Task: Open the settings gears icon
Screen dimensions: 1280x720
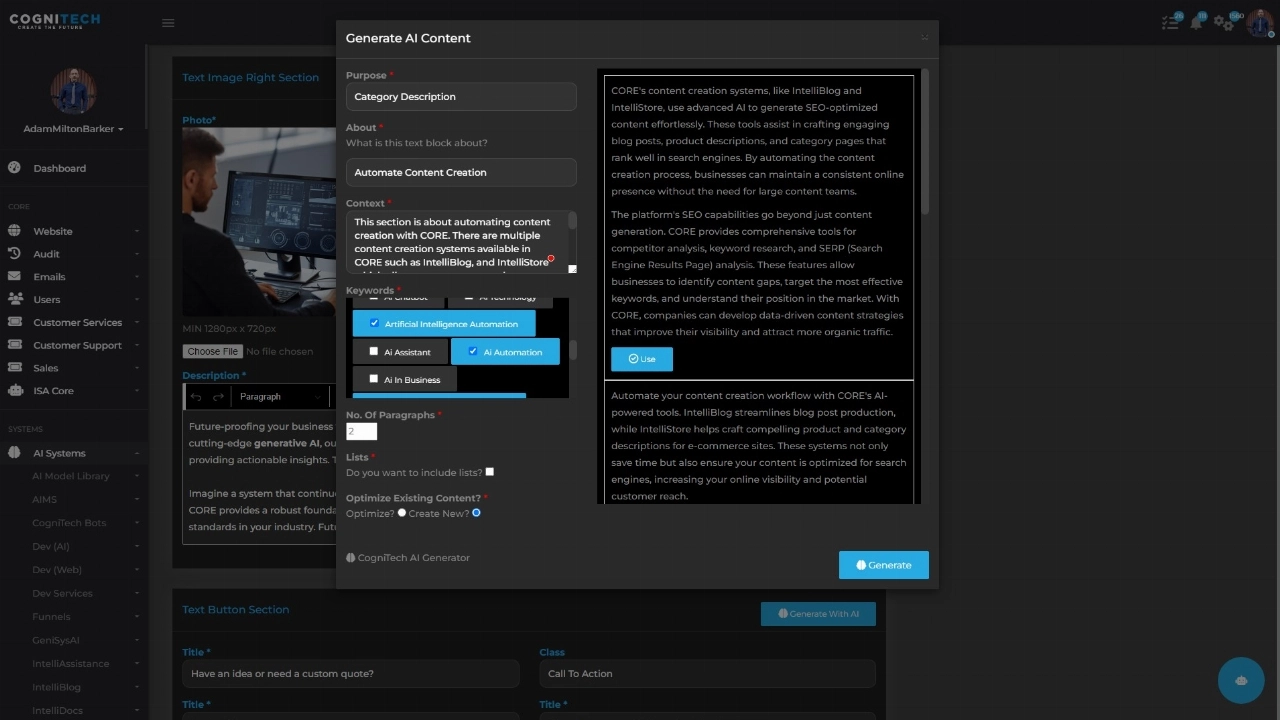Action: coord(1224,23)
